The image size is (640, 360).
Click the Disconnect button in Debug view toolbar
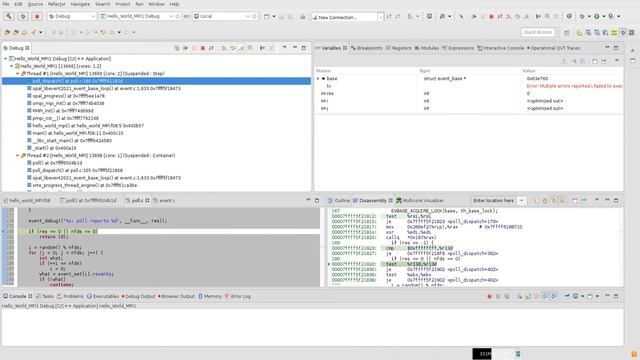coord(211,48)
